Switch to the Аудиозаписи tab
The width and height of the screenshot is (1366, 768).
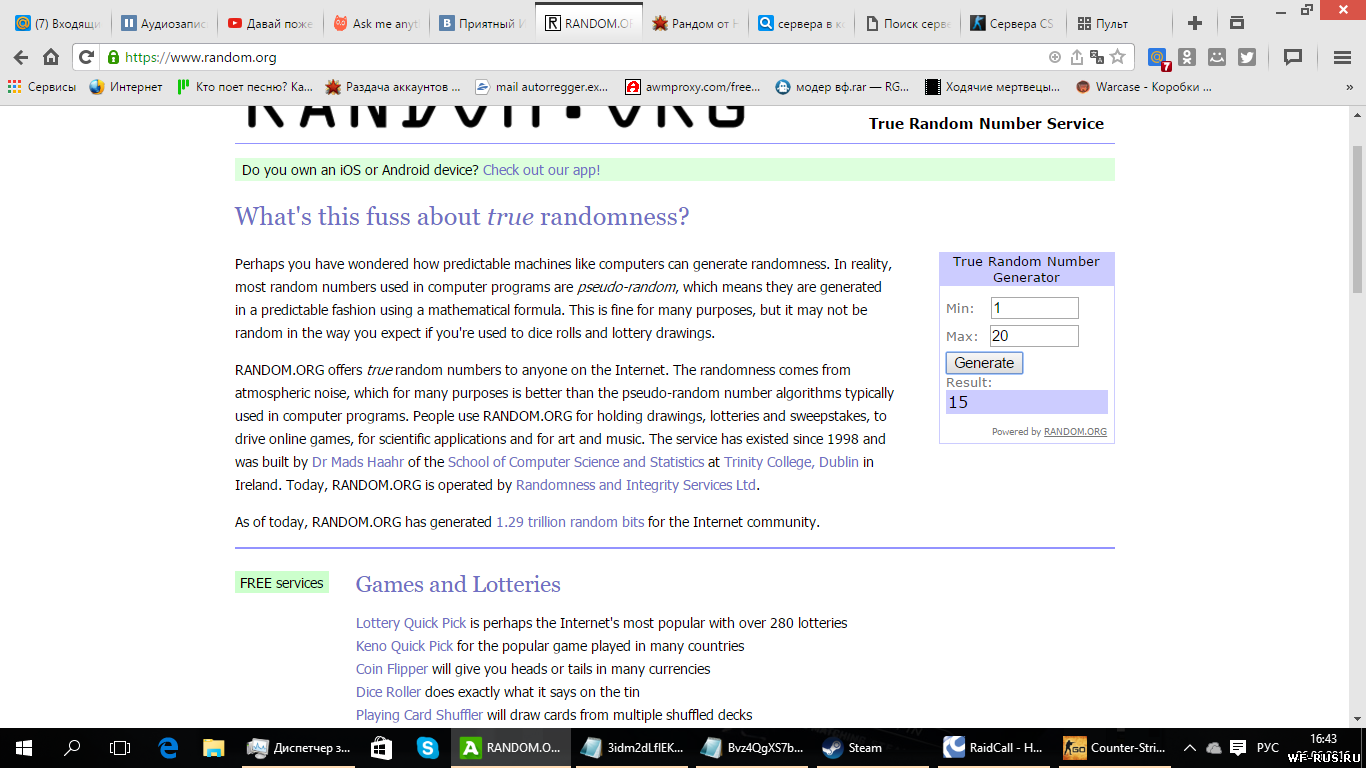(x=165, y=23)
